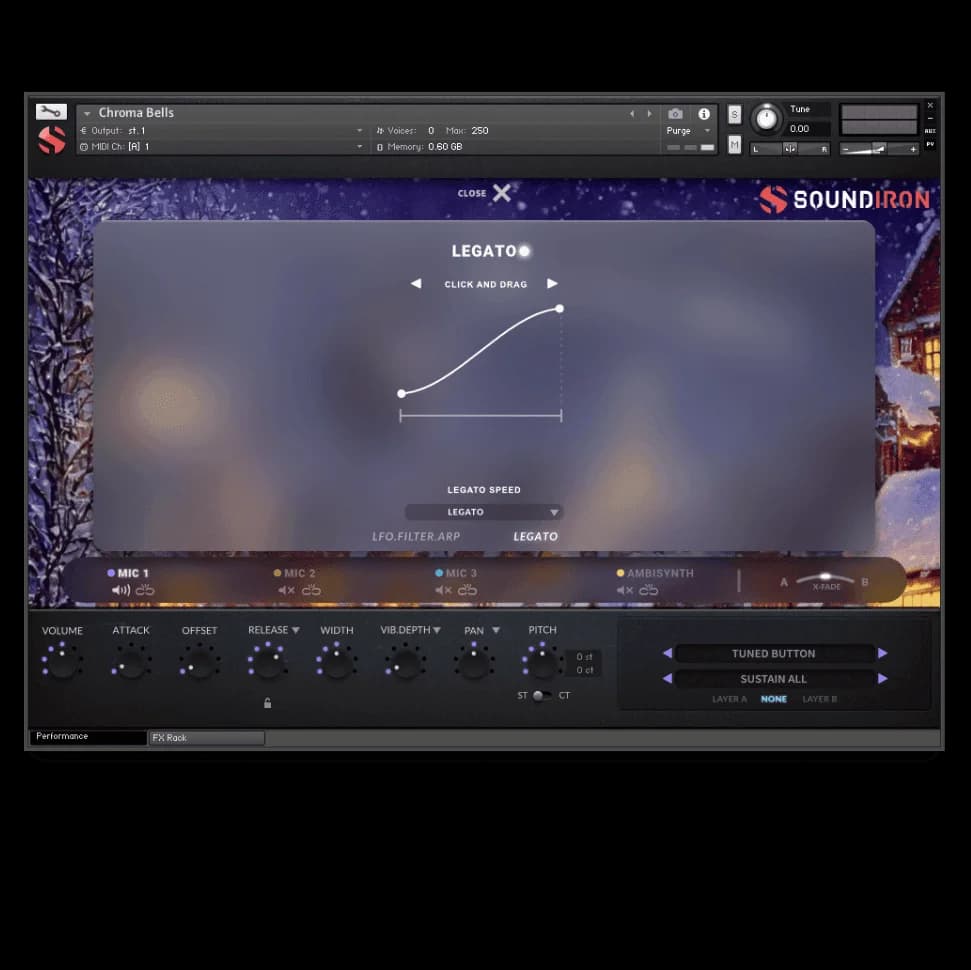
Task: Flip the ST/CT pitch mode switch
Action: pyautogui.click(x=539, y=695)
